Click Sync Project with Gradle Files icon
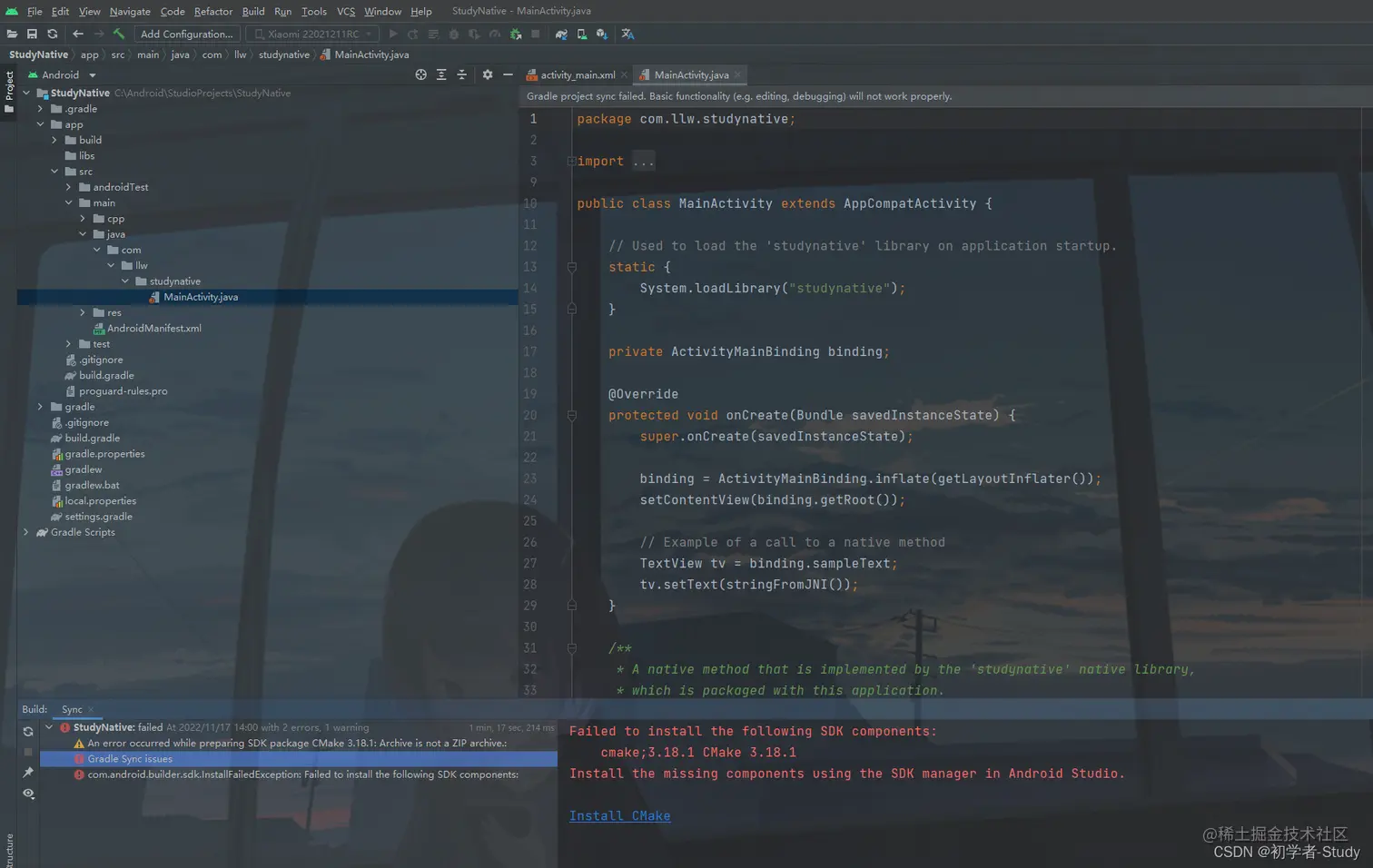This screenshot has height=868, width=1373. point(561,35)
